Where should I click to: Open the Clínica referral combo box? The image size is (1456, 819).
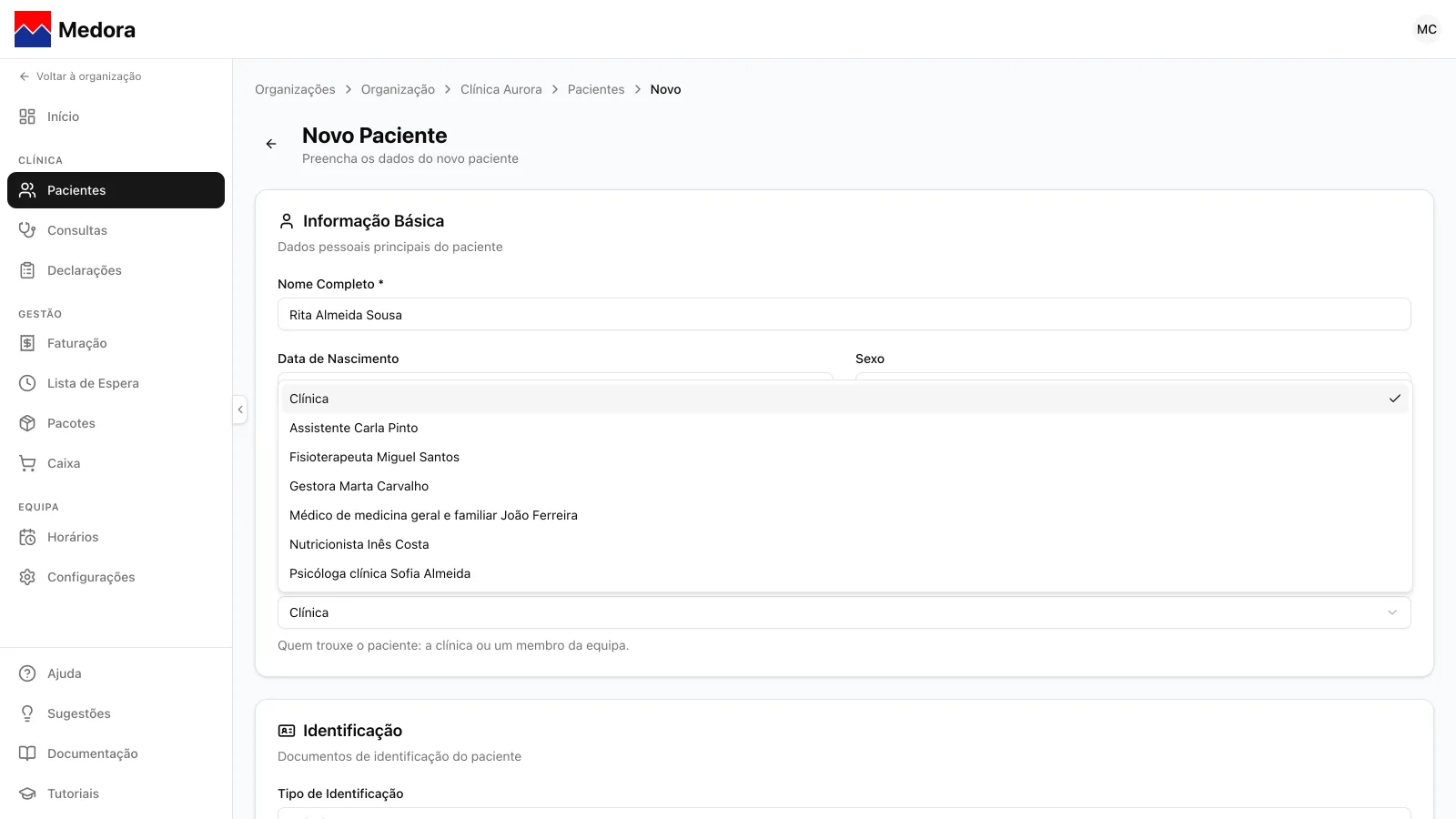point(844,612)
